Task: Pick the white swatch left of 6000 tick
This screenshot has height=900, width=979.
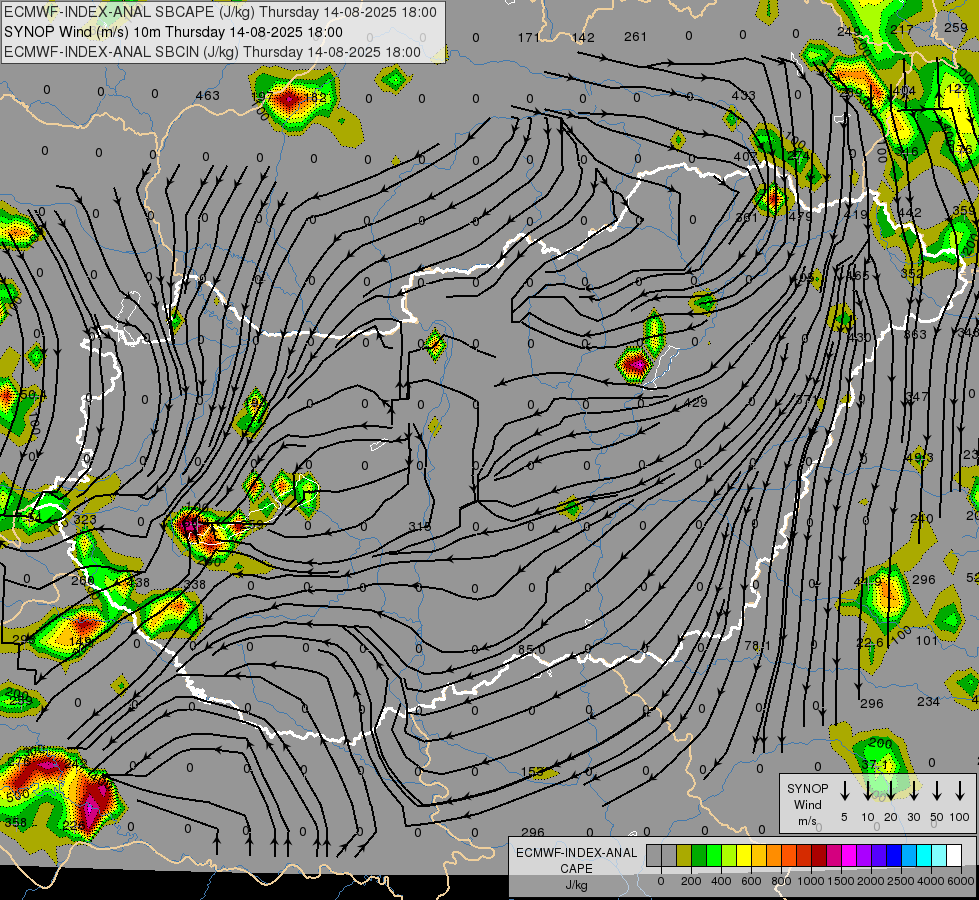Action: pos(953,855)
